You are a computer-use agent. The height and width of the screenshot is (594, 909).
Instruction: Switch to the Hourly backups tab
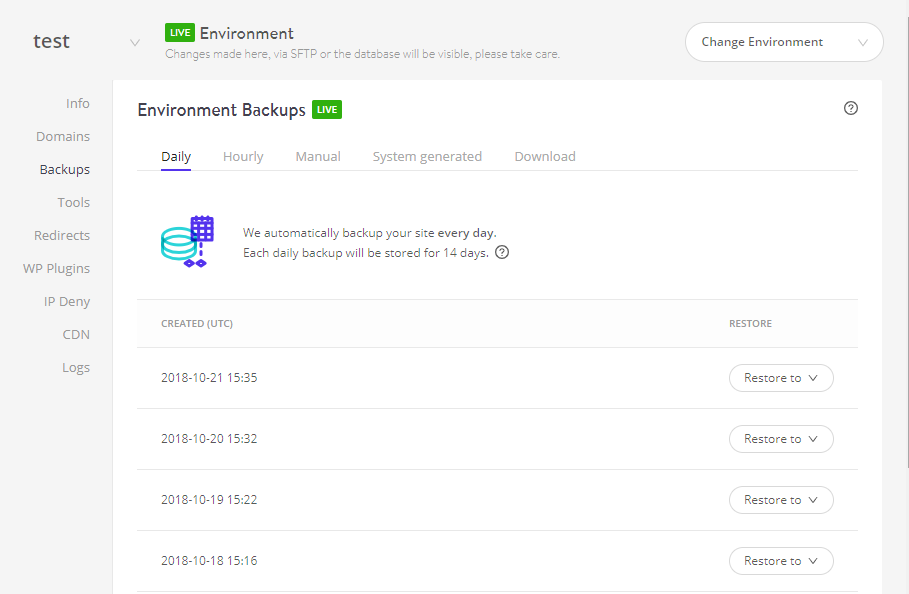coord(243,156)
